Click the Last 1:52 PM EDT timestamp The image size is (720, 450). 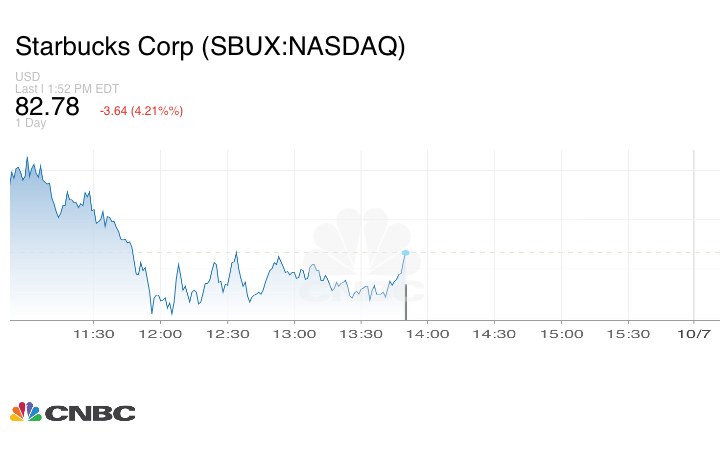tap(68, 89)
